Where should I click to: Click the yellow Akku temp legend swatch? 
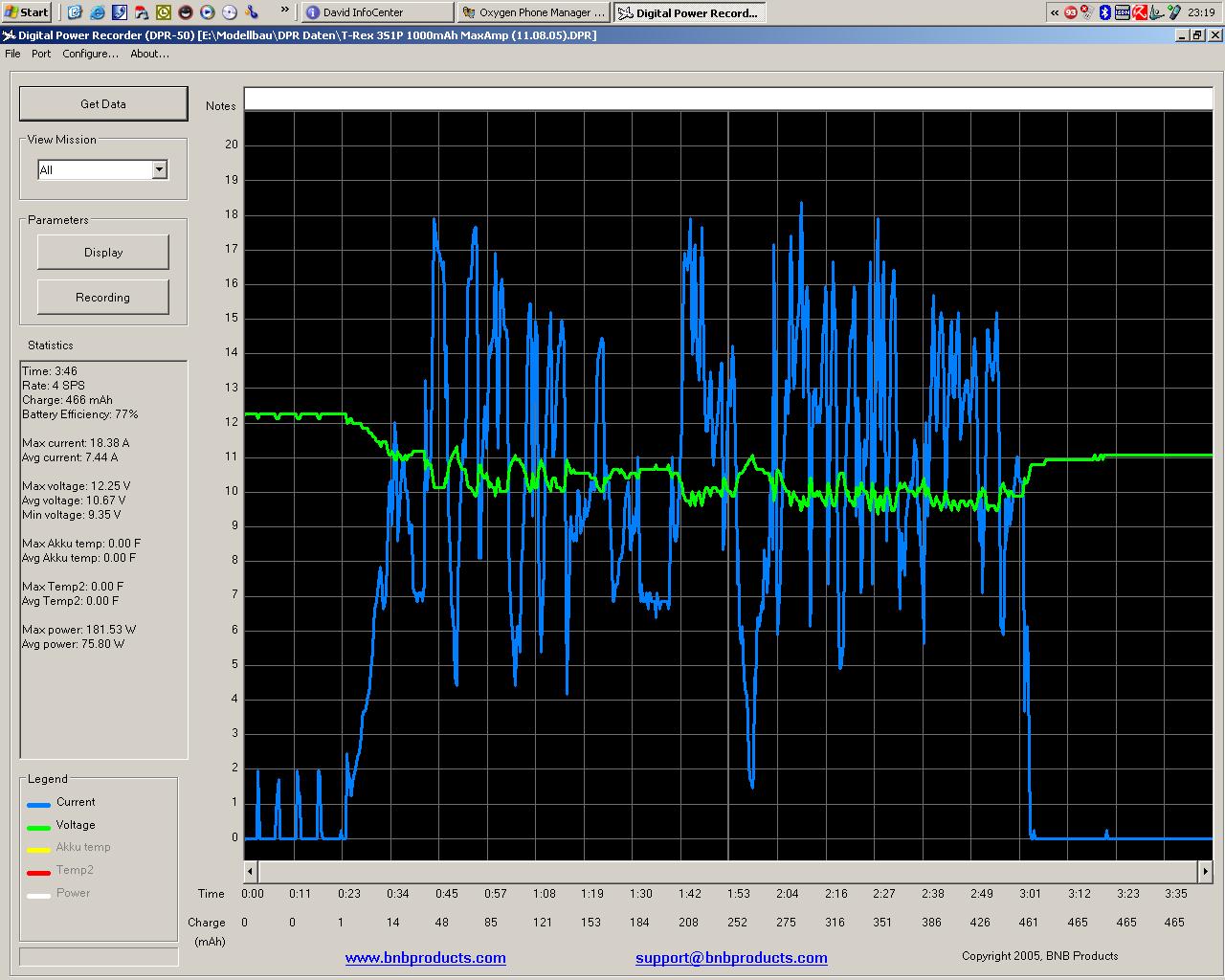click(38, 850)
